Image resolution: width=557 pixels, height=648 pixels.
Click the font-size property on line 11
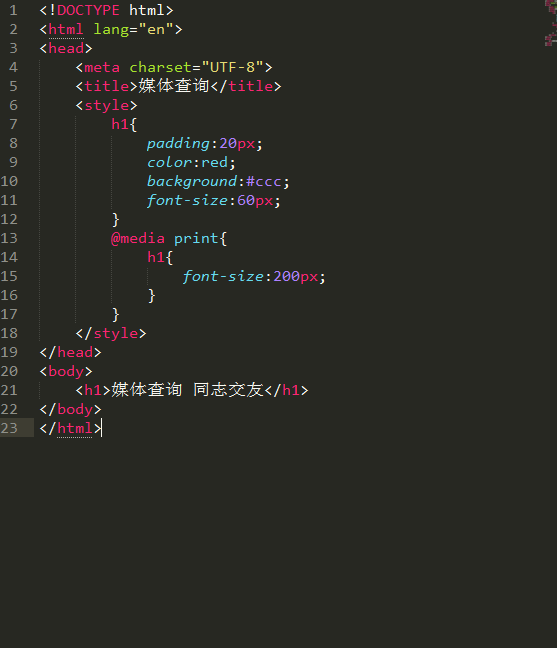[188, 200]
